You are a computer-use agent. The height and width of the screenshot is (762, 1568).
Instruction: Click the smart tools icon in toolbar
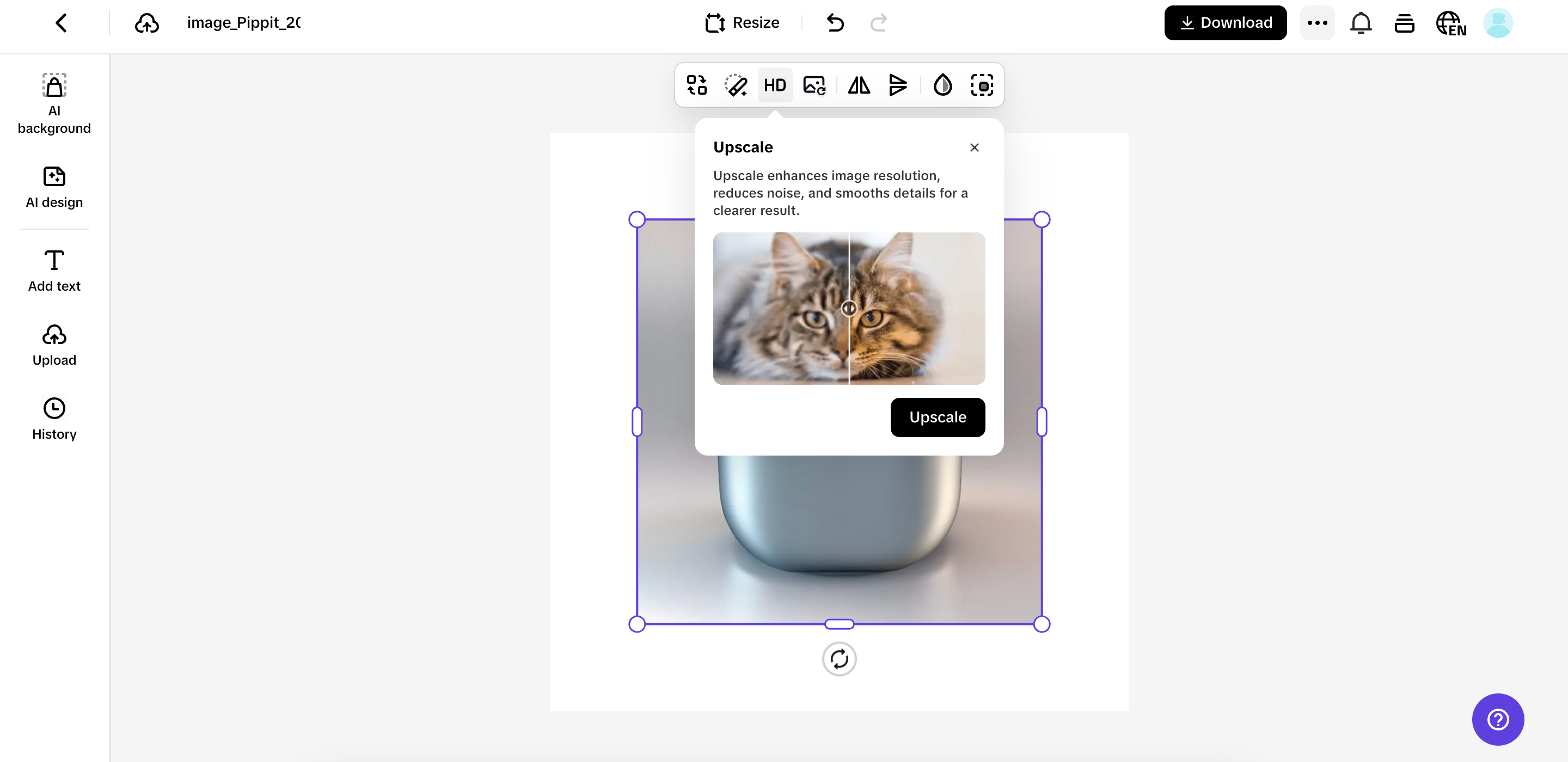coord(696,85)
